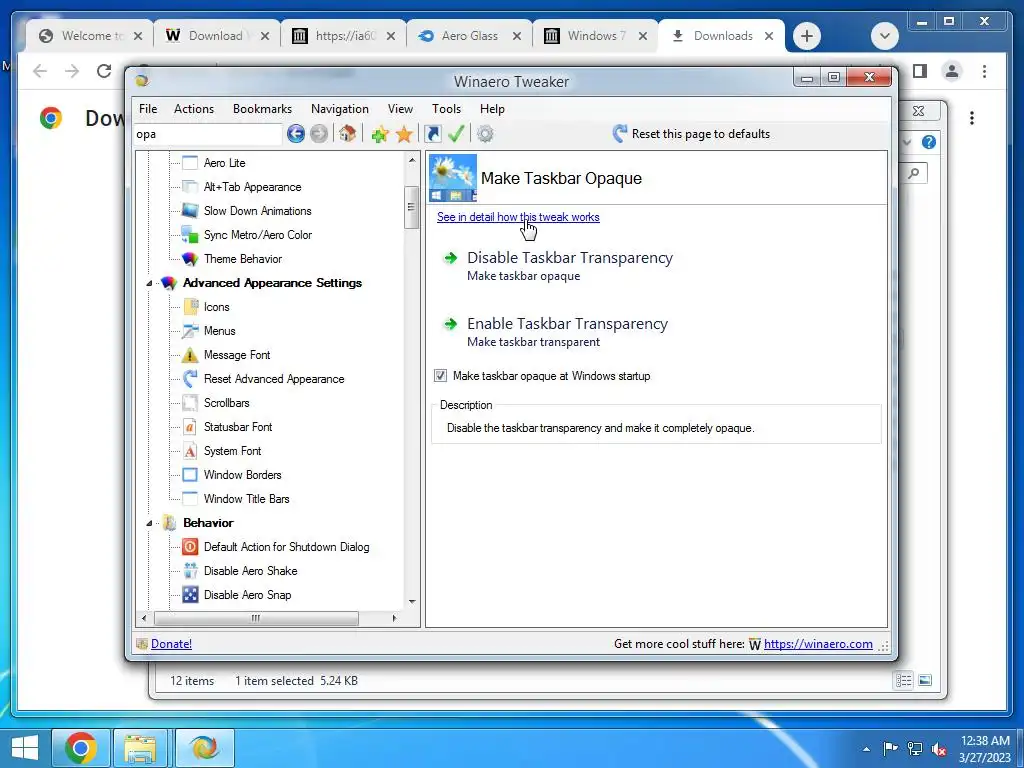Viewport: 1024px width, 768px height.
Task: Select Default Action for Shutdown Dialog
Action: 286,547
